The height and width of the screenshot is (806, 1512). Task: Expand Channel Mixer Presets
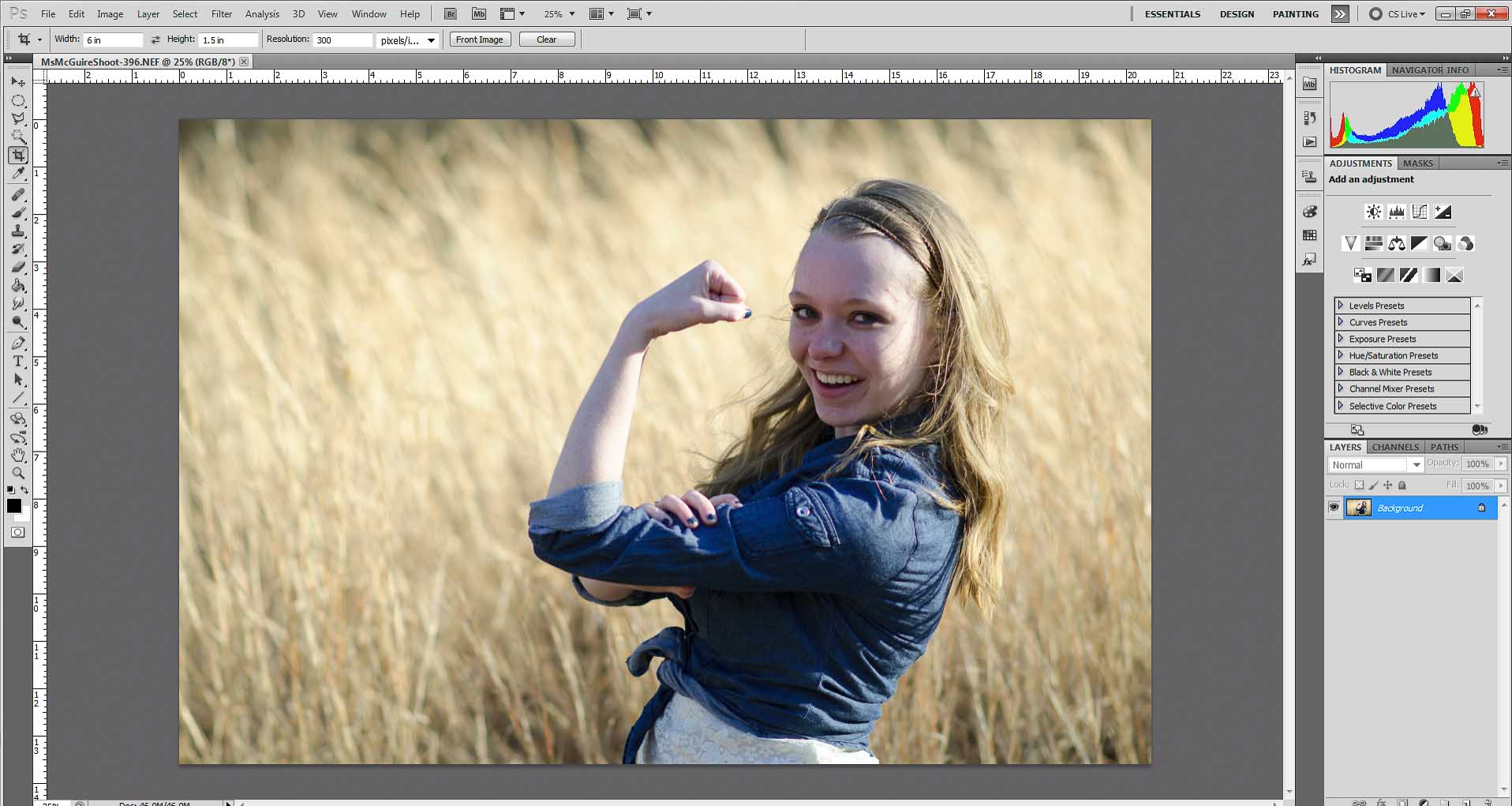click(x=1340, y=388)
